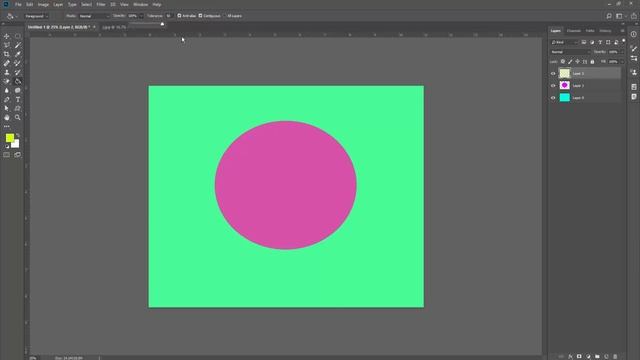Select the Eraser tool

[7, 81]
